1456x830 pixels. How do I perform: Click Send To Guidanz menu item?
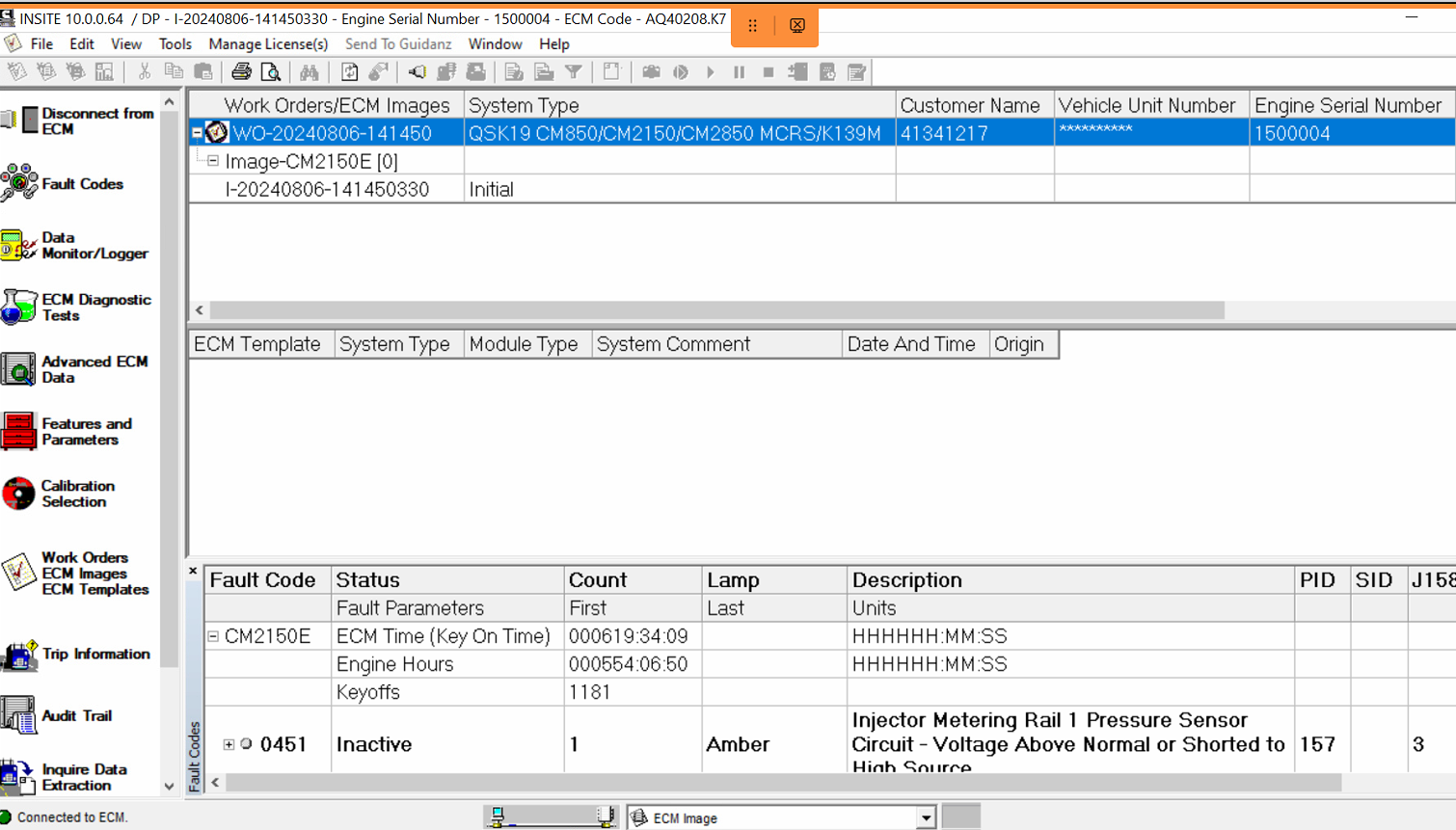coord(398,43)
